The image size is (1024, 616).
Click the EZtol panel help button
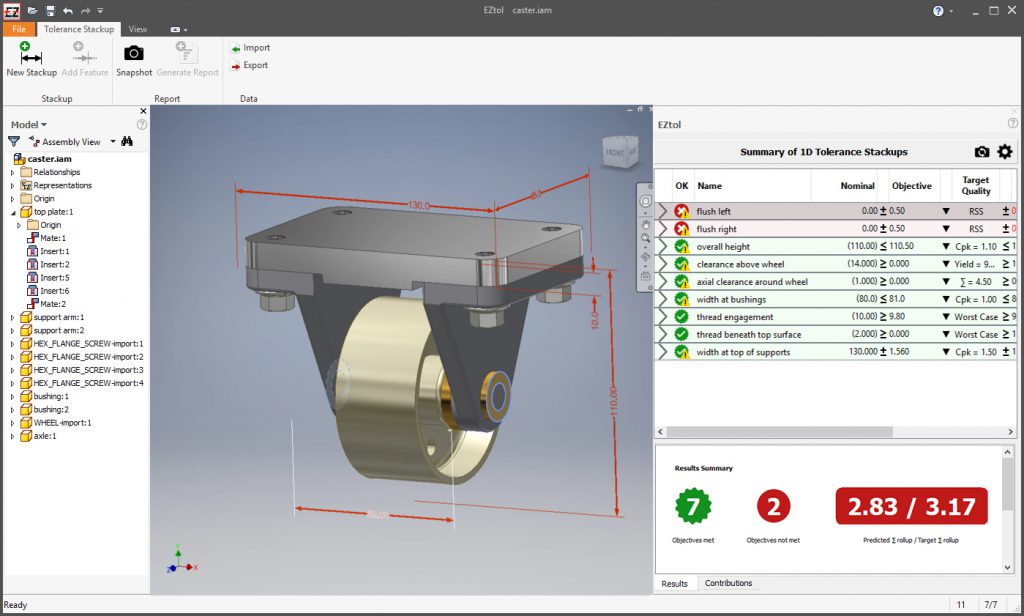pyautogui.click(x=1013, y=122)
